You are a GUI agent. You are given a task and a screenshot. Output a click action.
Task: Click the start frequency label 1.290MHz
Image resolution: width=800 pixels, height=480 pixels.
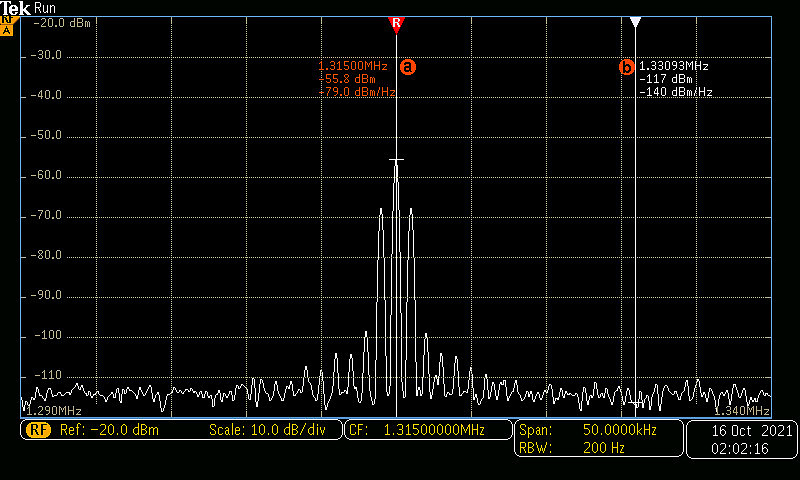[x=53, y=411]
